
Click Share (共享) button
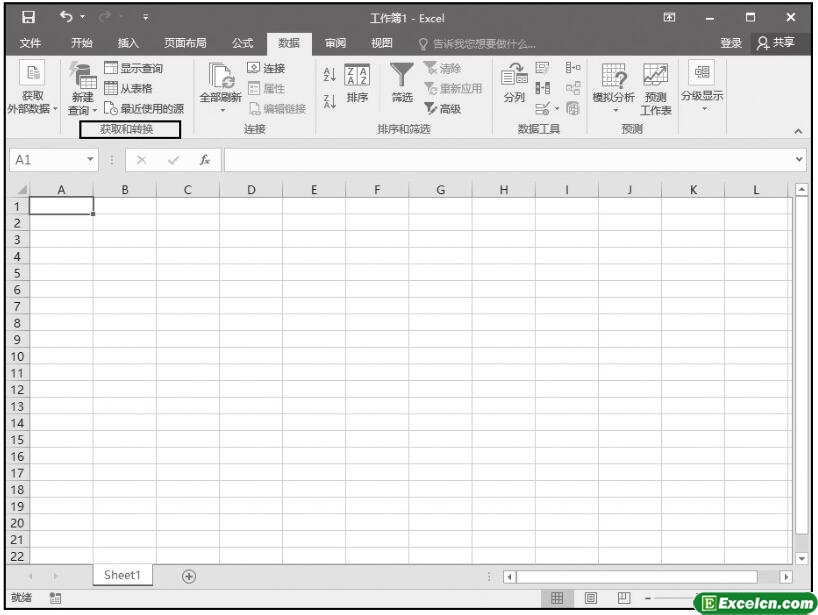tap(776, 43)
